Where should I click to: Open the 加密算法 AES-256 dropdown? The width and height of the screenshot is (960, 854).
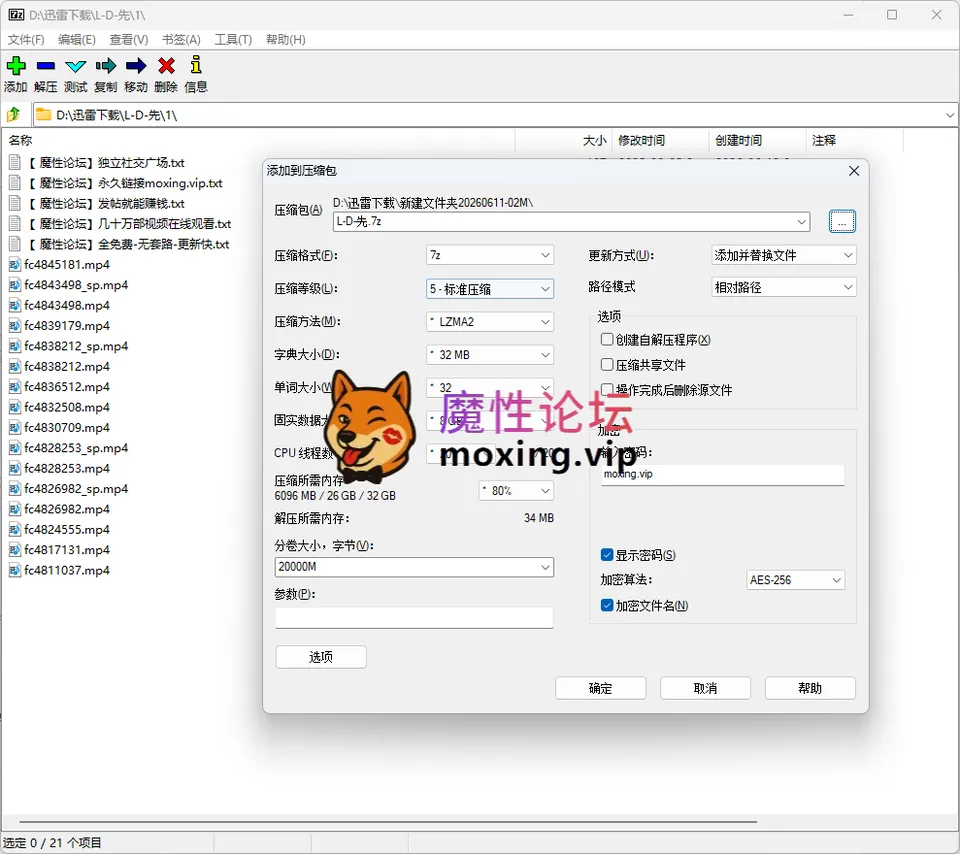pos(795,580)
